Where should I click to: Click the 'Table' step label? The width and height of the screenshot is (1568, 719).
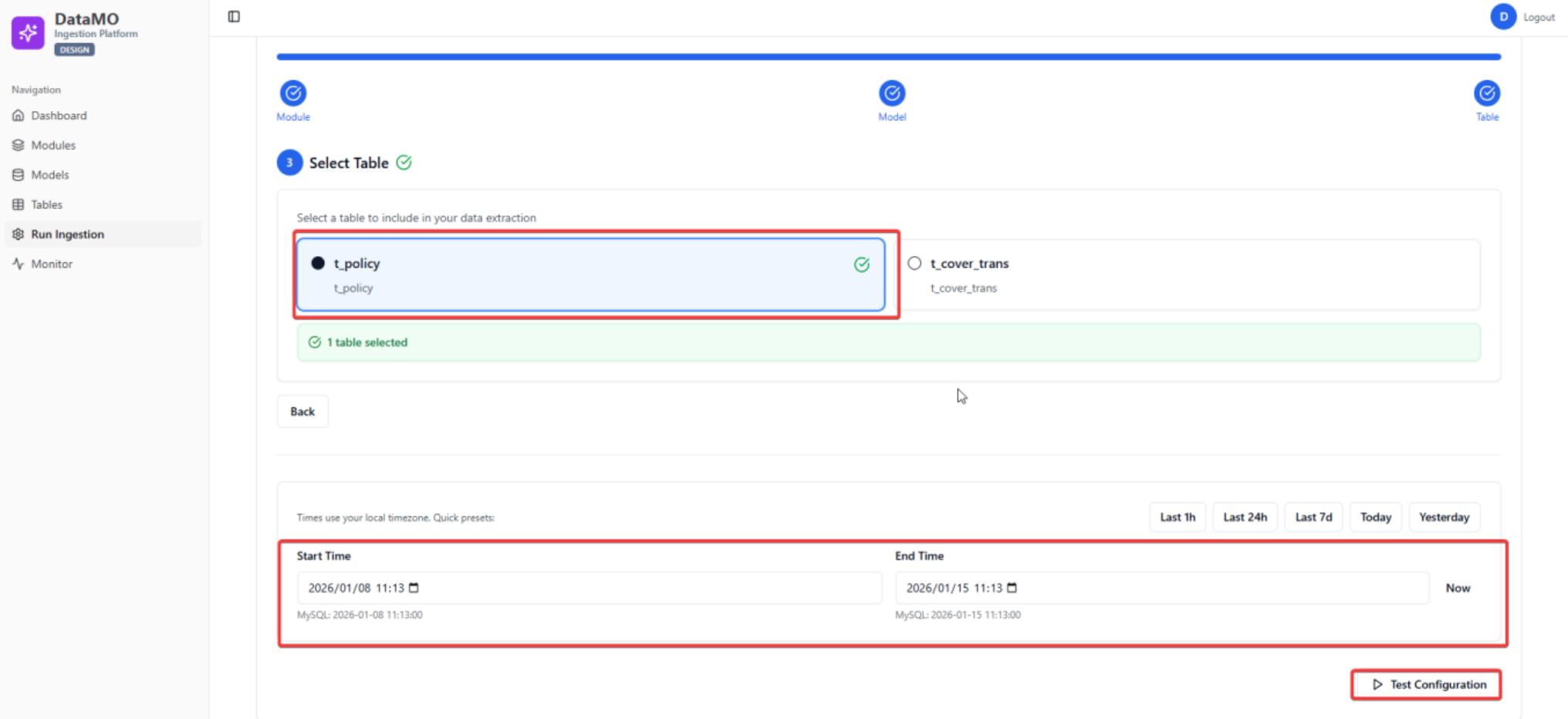click(1487, 117)
